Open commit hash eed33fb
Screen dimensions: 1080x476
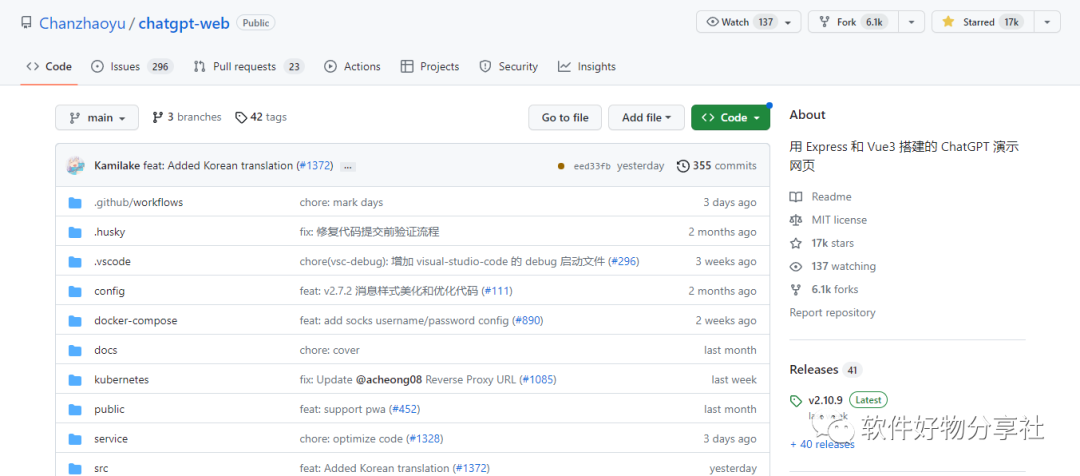pyautogui.click(x=592, y=166)
